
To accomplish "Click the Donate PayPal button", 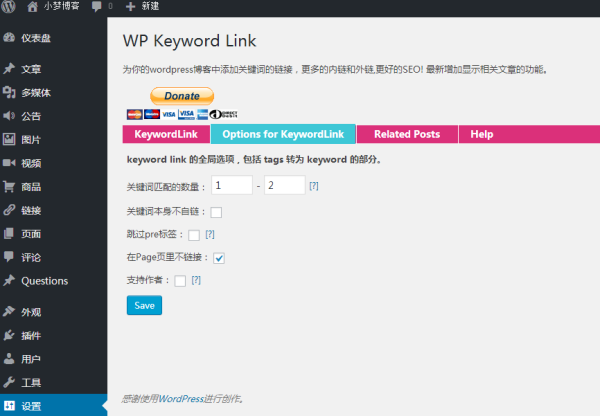I will coord(182,96).
